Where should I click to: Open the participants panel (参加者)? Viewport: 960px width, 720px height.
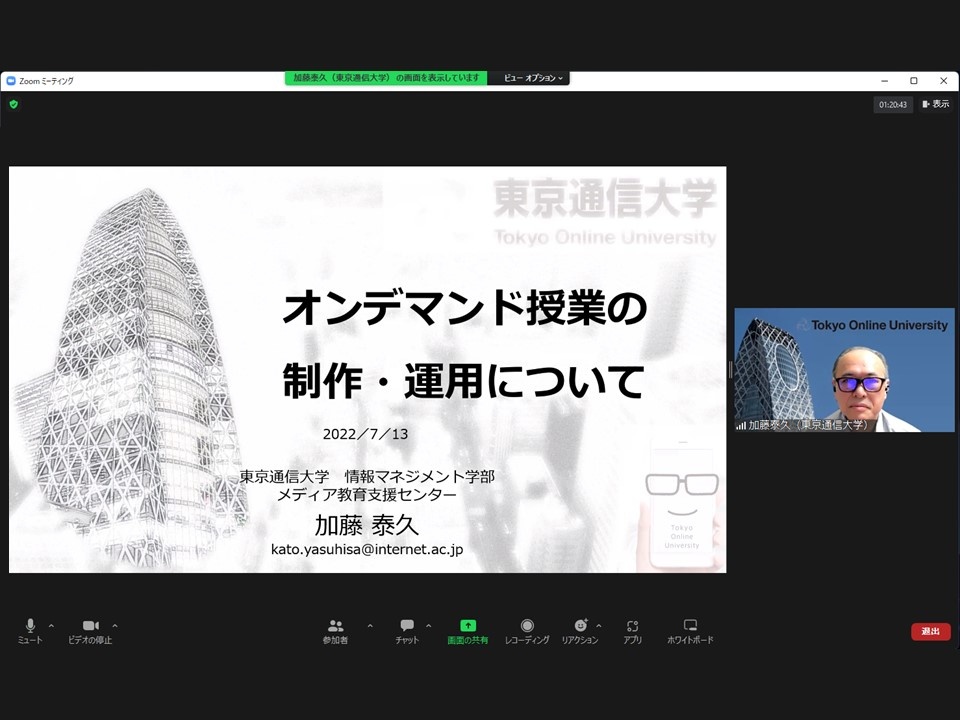(336, 631)
